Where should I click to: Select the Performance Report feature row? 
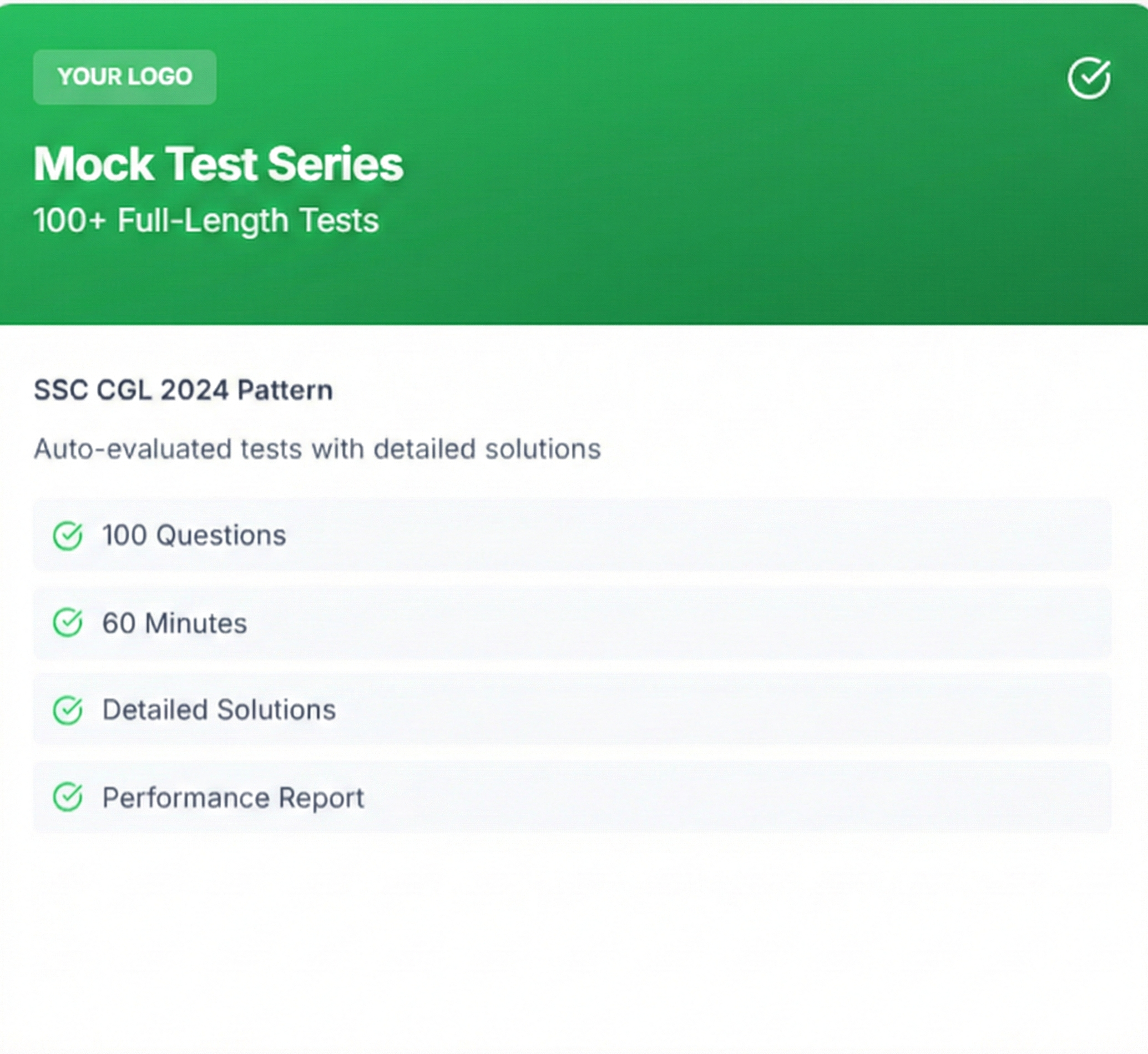coord(684,797)
